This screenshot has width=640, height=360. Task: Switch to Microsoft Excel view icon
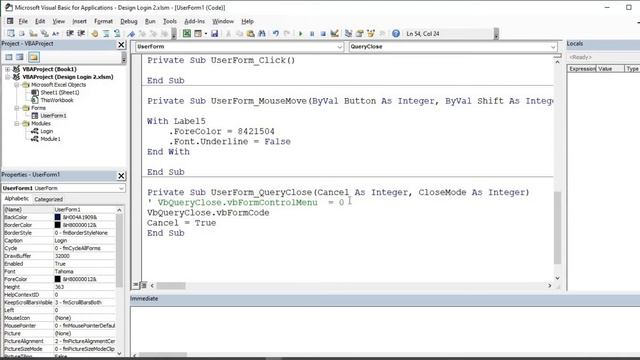(x=187, y=33)
